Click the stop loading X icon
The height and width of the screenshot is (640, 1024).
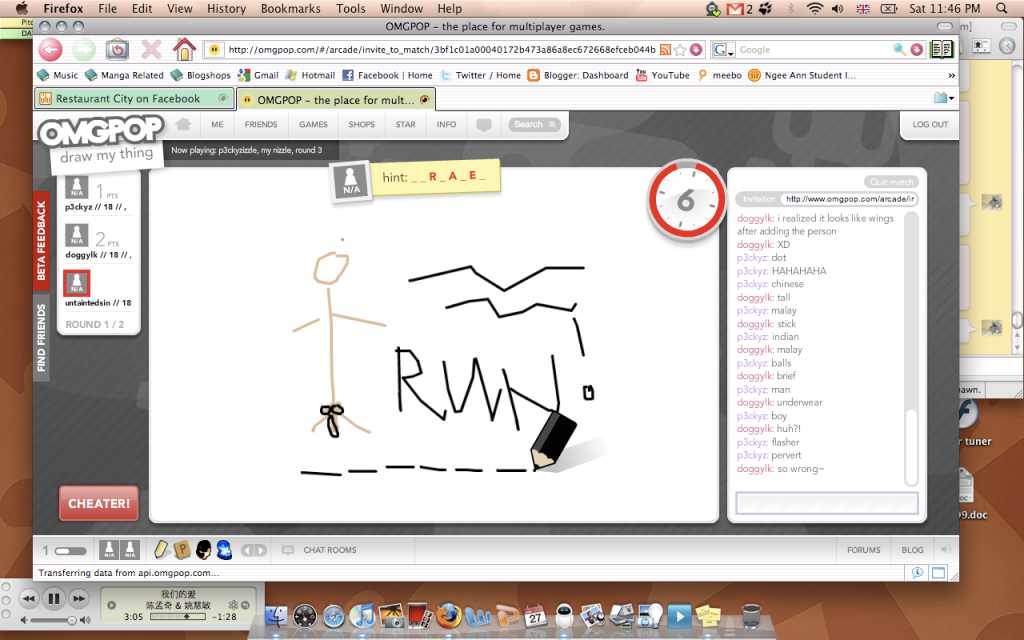[x=151, y=49]
